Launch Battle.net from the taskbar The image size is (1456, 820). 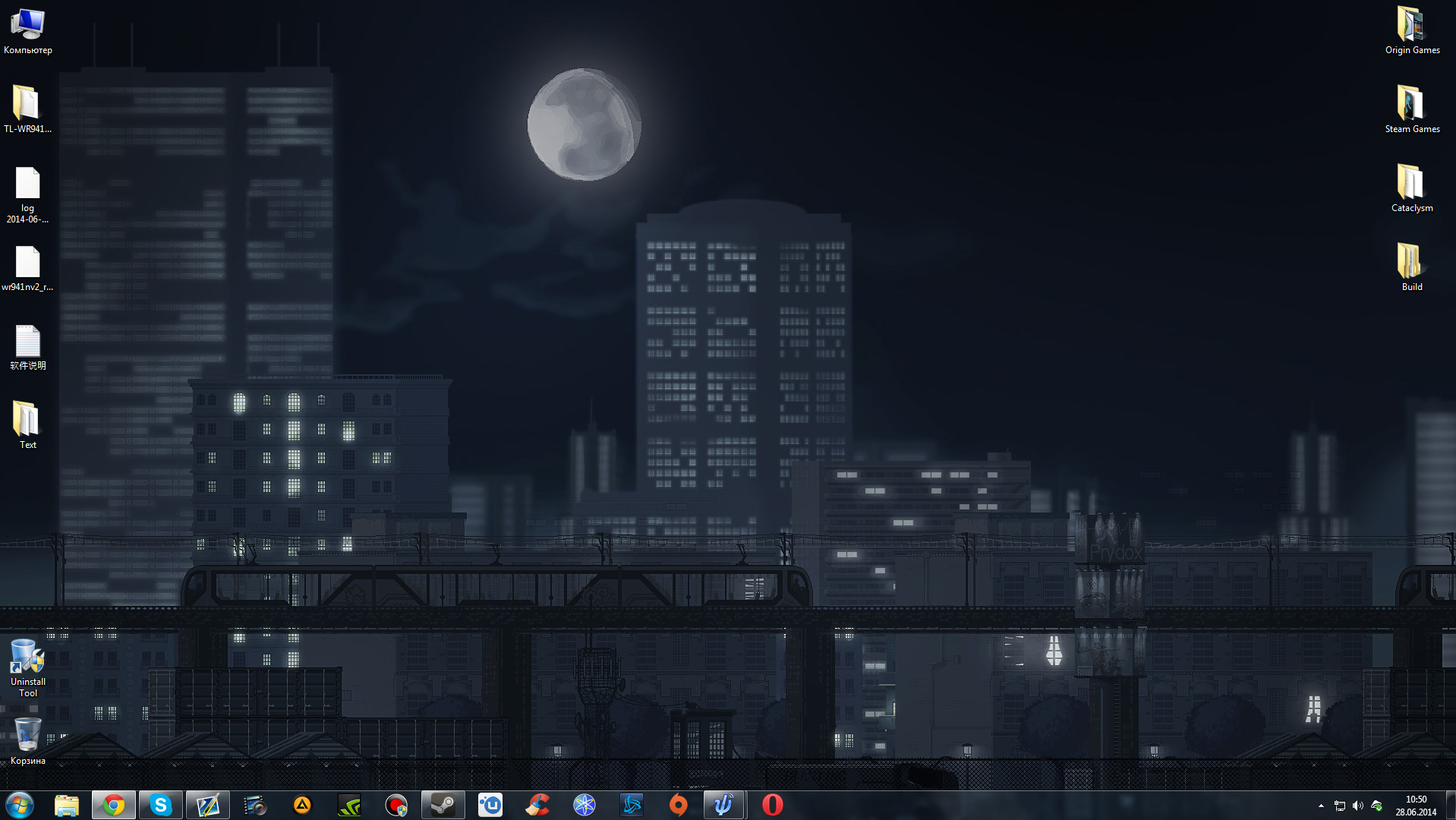pos(632,805)
